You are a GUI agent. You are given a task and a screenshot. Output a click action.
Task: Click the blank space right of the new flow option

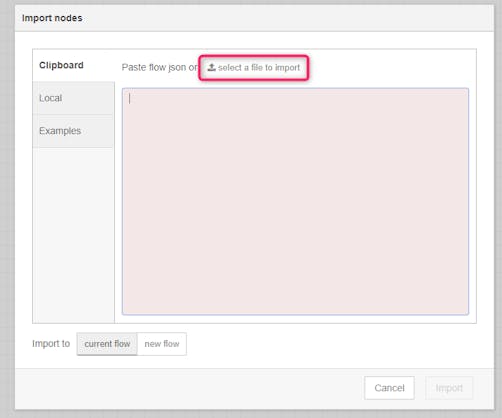[331, 344]
